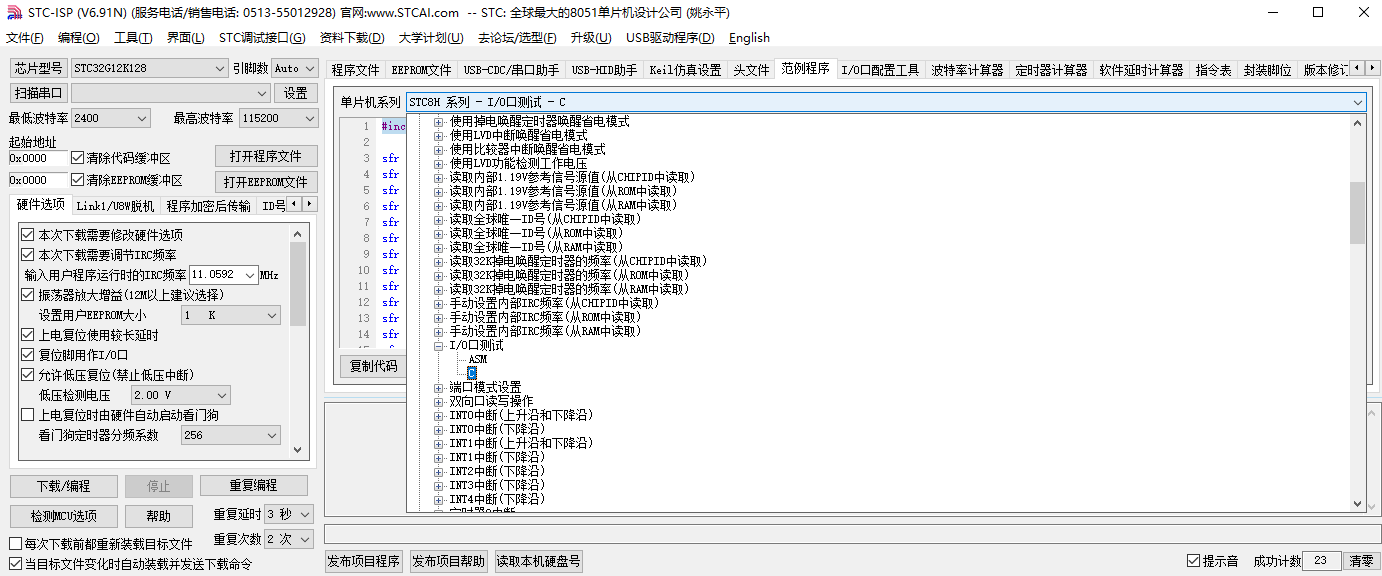The width and height of the screenshot is (1382, 576).
Task: Open the chip model dropdown STC32G12K128
Action: [150, 68]
